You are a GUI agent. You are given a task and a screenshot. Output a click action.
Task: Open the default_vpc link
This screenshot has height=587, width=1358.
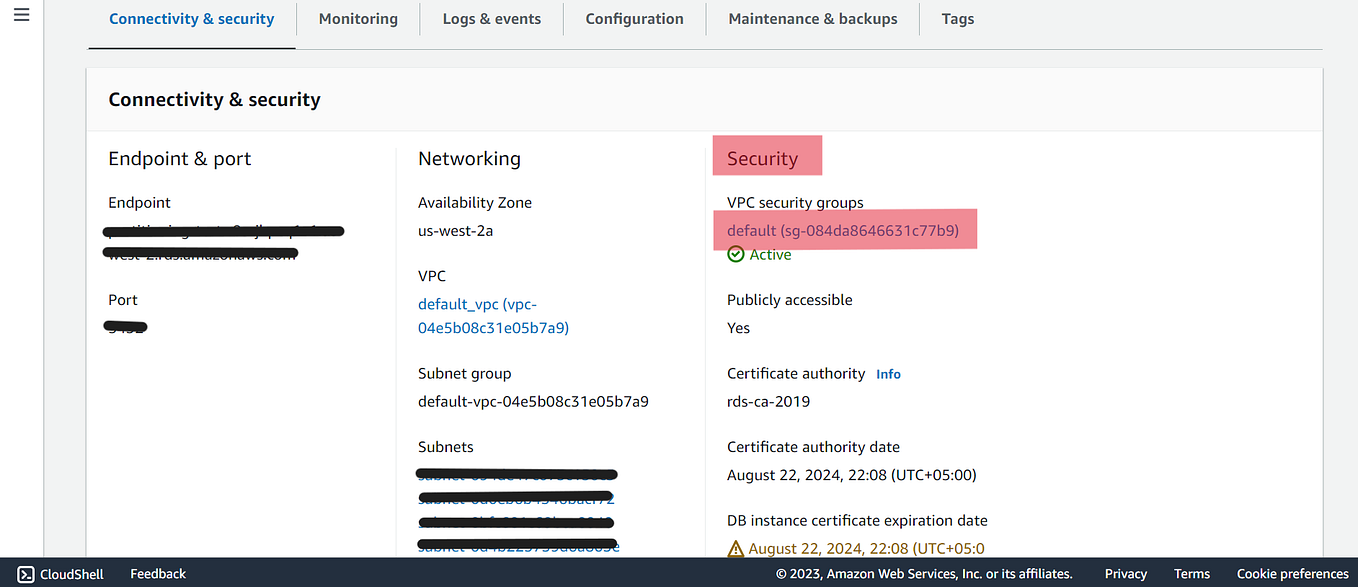[477, 304]
